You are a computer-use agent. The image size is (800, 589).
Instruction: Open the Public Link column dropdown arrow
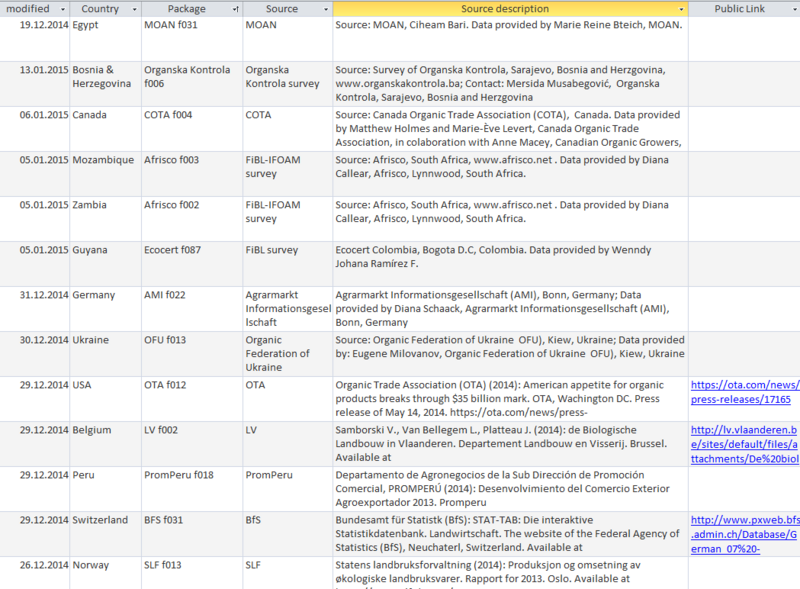[794, 9]
